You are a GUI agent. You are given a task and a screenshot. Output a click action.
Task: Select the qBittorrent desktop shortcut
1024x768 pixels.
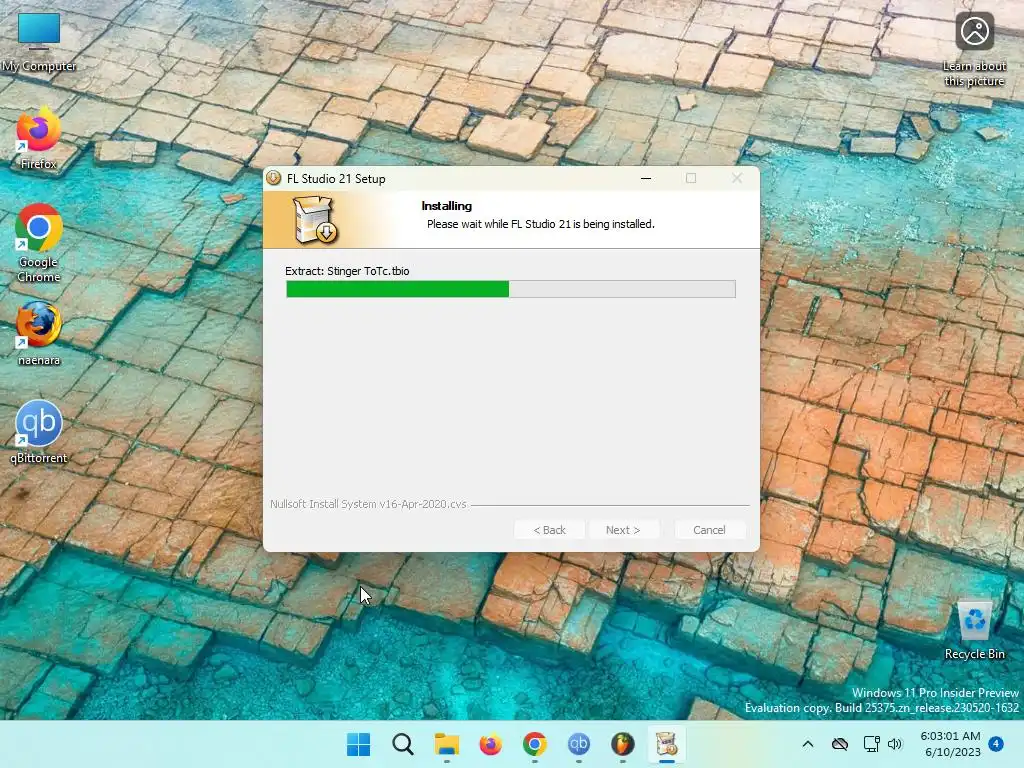pyautogui.click(x=39, y=432)
